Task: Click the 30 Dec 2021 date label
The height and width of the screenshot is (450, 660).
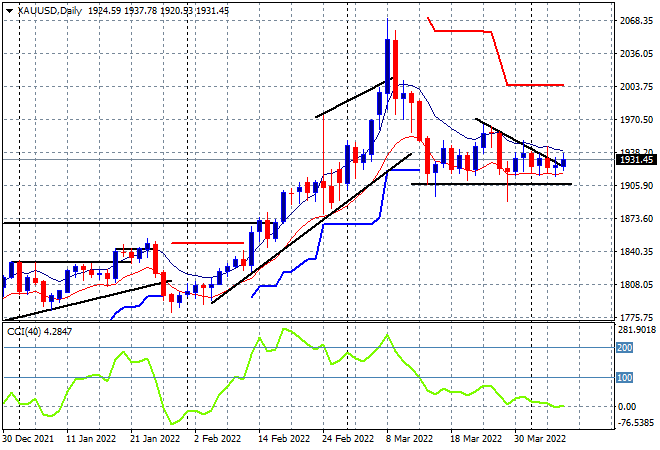Action: [28, 439]
